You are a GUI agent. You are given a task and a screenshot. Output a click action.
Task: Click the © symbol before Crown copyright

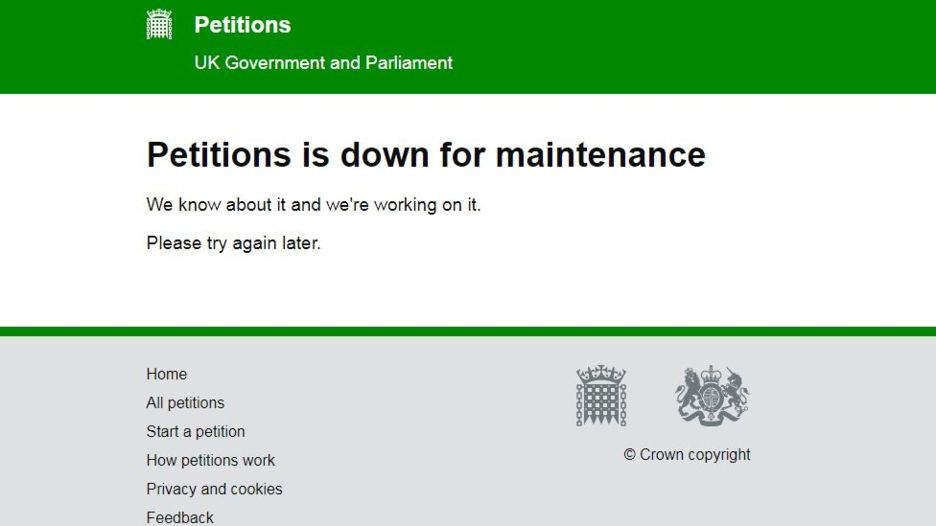629,455
